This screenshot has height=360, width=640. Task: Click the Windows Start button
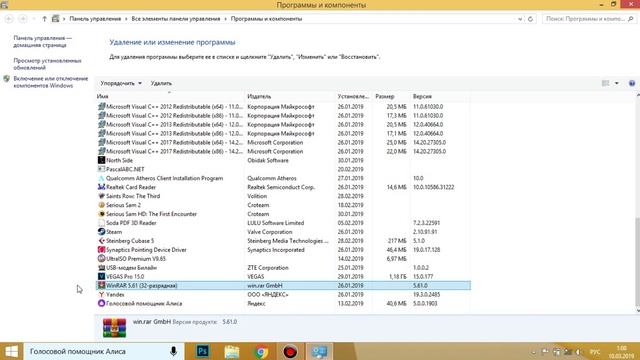(x=11, y=351)
